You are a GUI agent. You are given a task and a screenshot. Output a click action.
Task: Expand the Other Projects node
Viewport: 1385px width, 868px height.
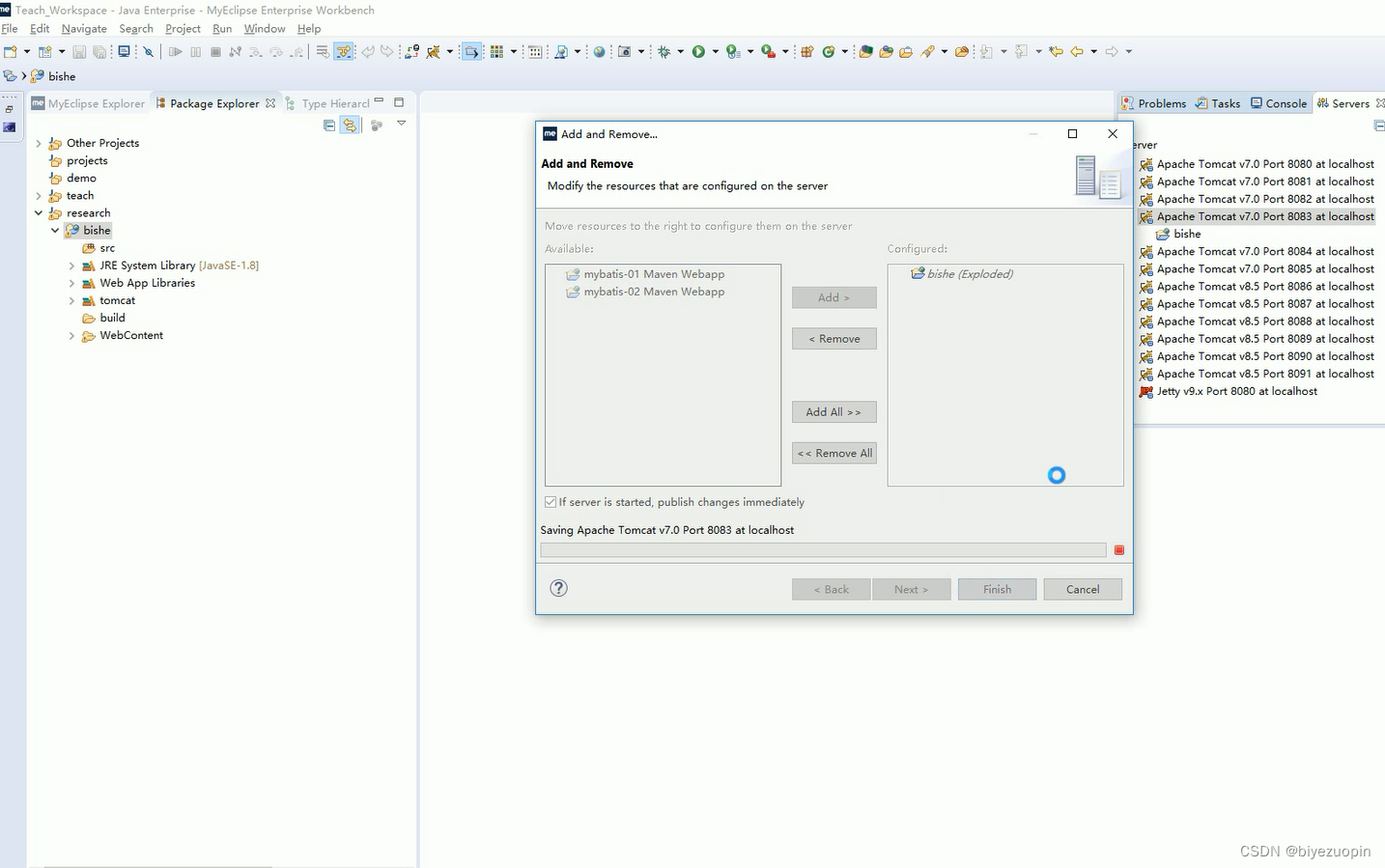(x=39, y=143)
